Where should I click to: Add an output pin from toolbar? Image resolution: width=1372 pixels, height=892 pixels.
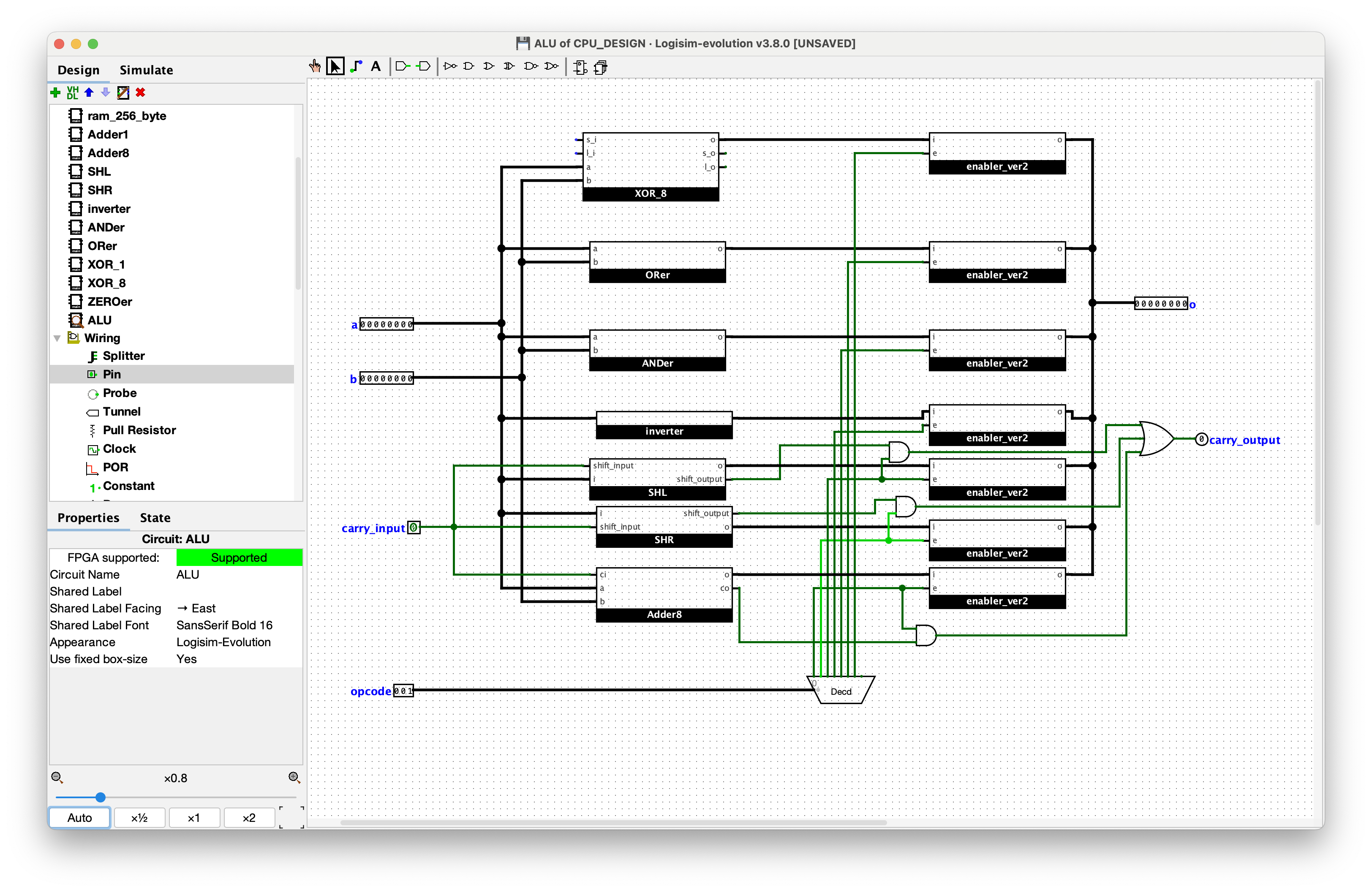coord(424,66)
